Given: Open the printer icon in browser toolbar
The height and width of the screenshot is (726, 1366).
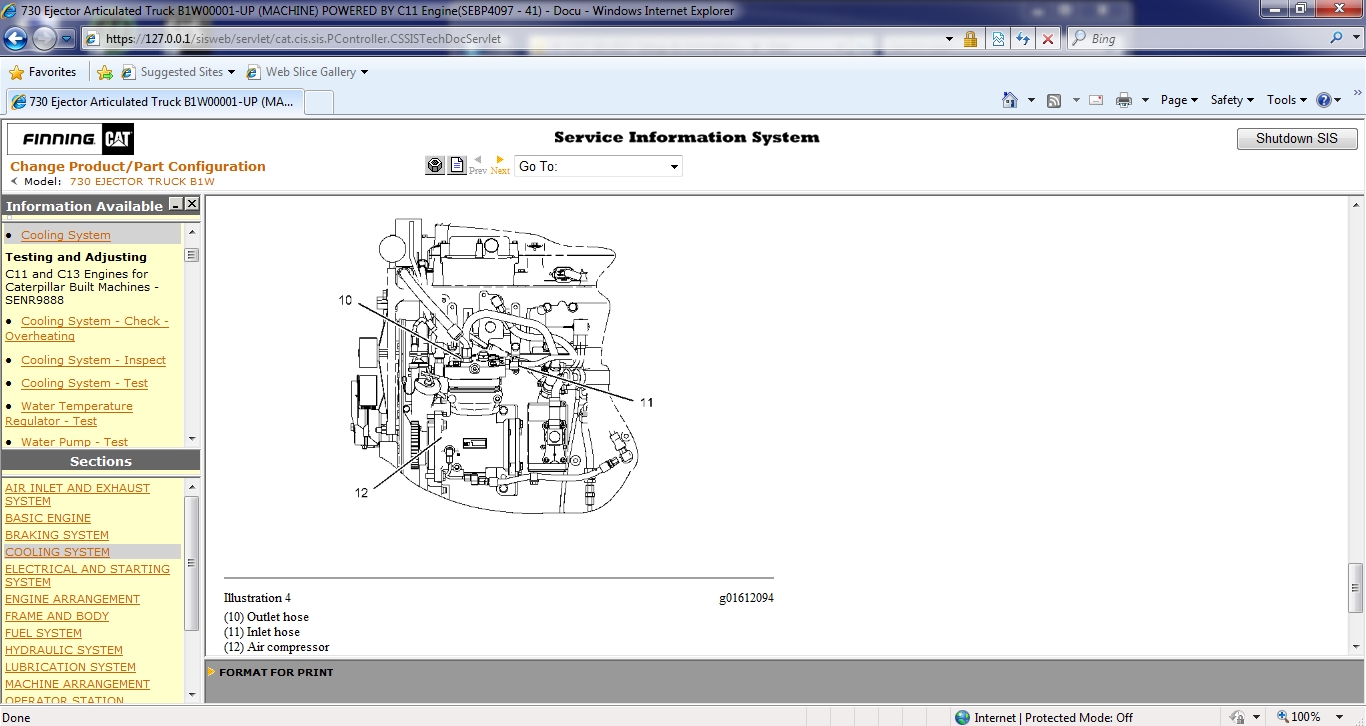Looking at the screenshot, I should (x=1124, y=100).
